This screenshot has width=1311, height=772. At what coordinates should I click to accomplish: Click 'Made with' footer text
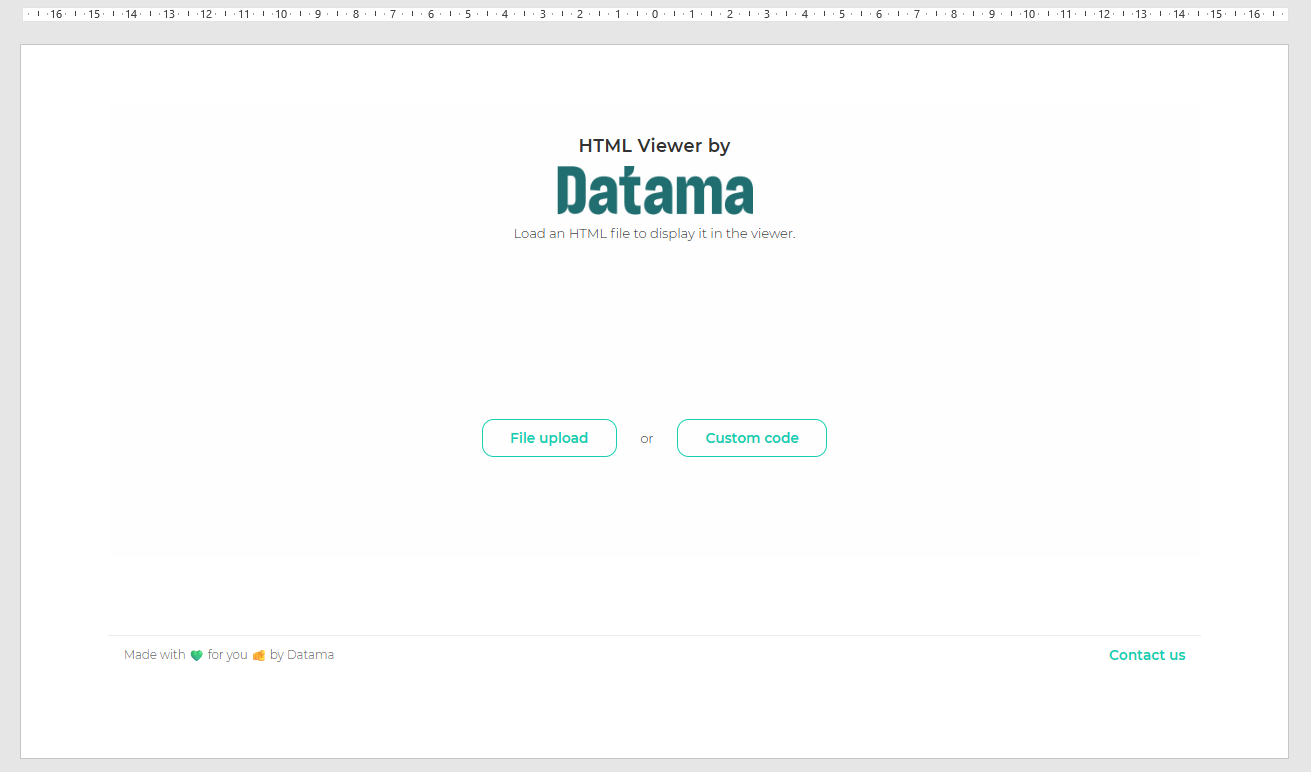(x=155, y=655)
